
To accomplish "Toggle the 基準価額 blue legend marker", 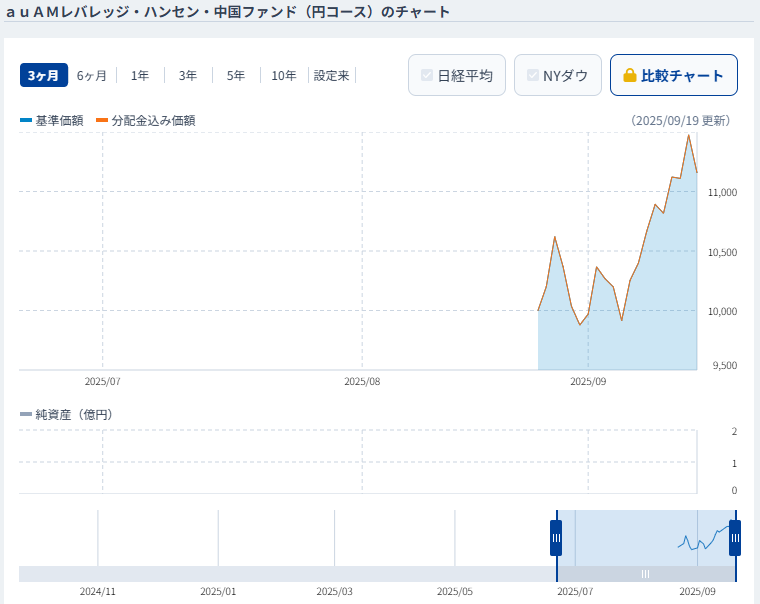I will [26, 120].
